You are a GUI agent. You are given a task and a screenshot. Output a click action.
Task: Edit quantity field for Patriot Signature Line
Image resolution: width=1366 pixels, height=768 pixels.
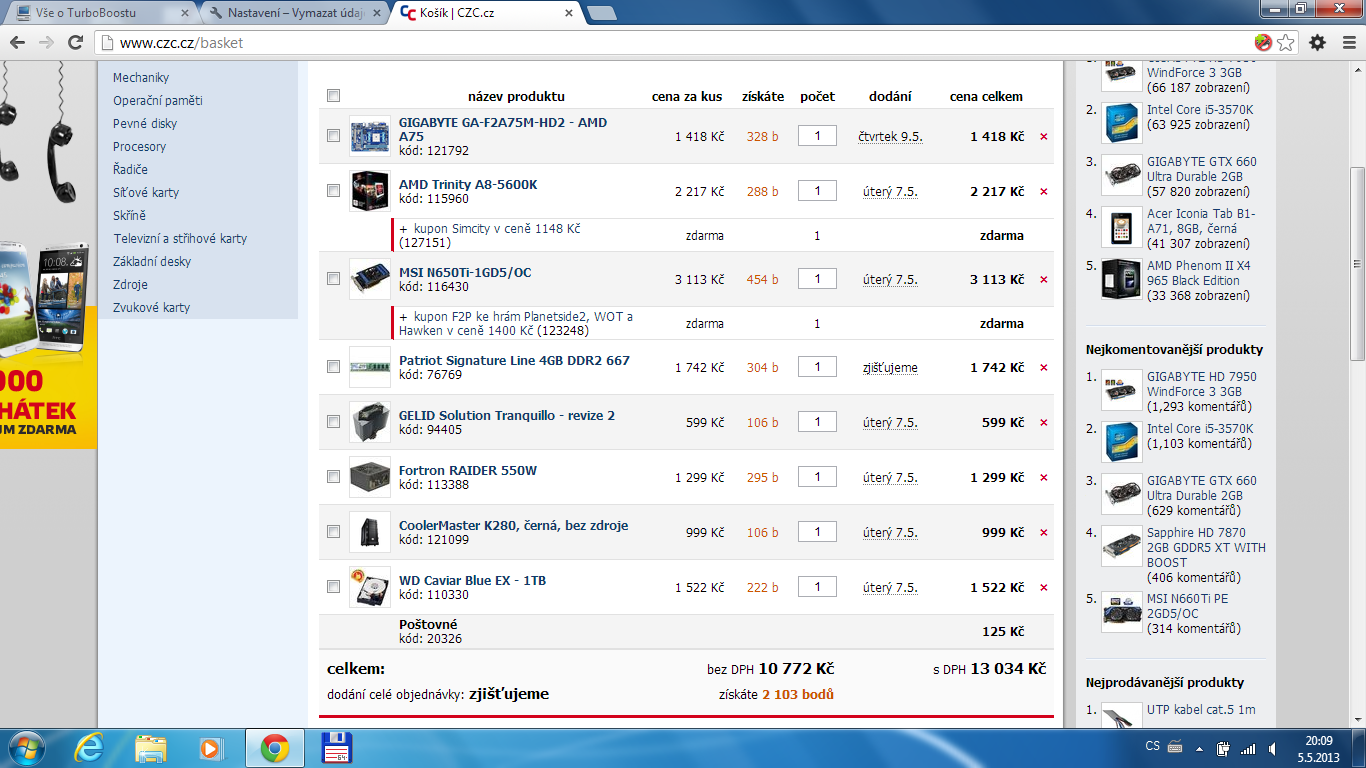click(817, 367)
